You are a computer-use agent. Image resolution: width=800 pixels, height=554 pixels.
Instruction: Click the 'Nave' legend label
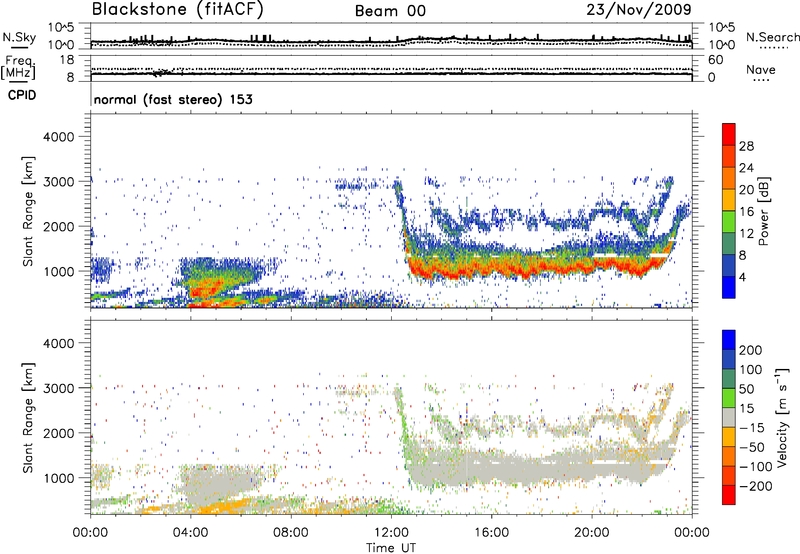(x=761, y=70)
